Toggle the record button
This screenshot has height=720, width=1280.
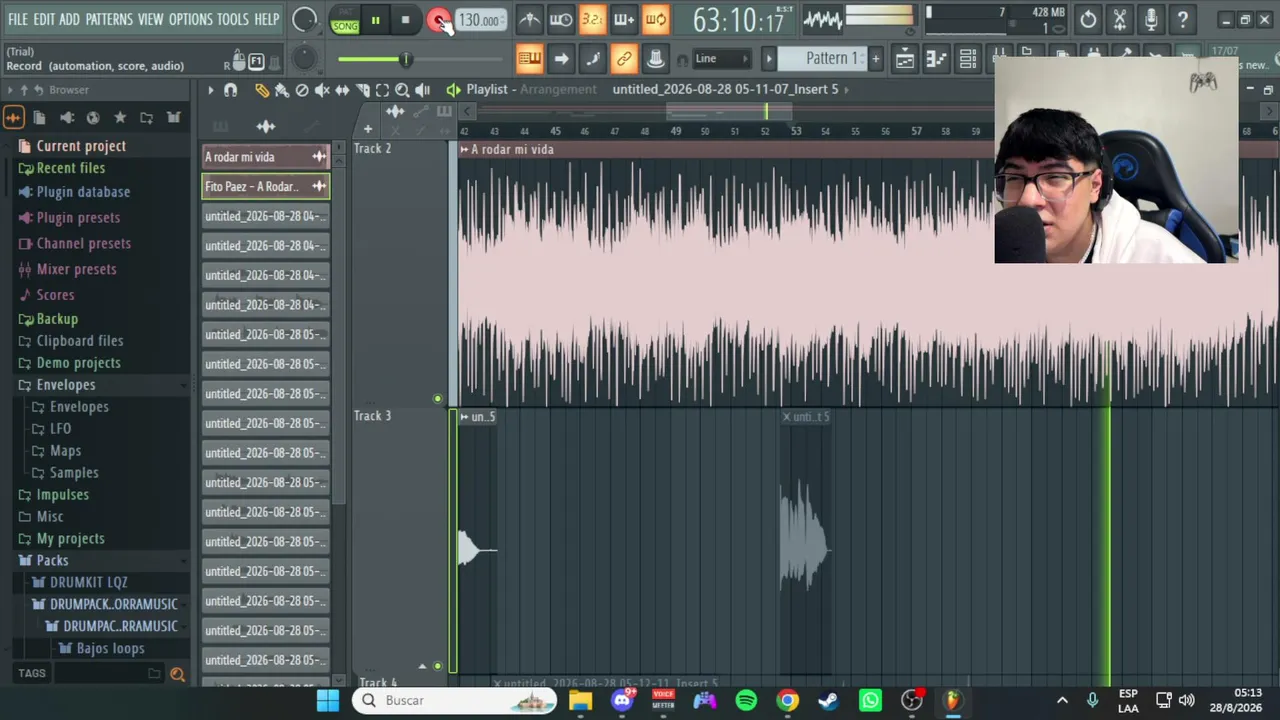tap(438, 20)
